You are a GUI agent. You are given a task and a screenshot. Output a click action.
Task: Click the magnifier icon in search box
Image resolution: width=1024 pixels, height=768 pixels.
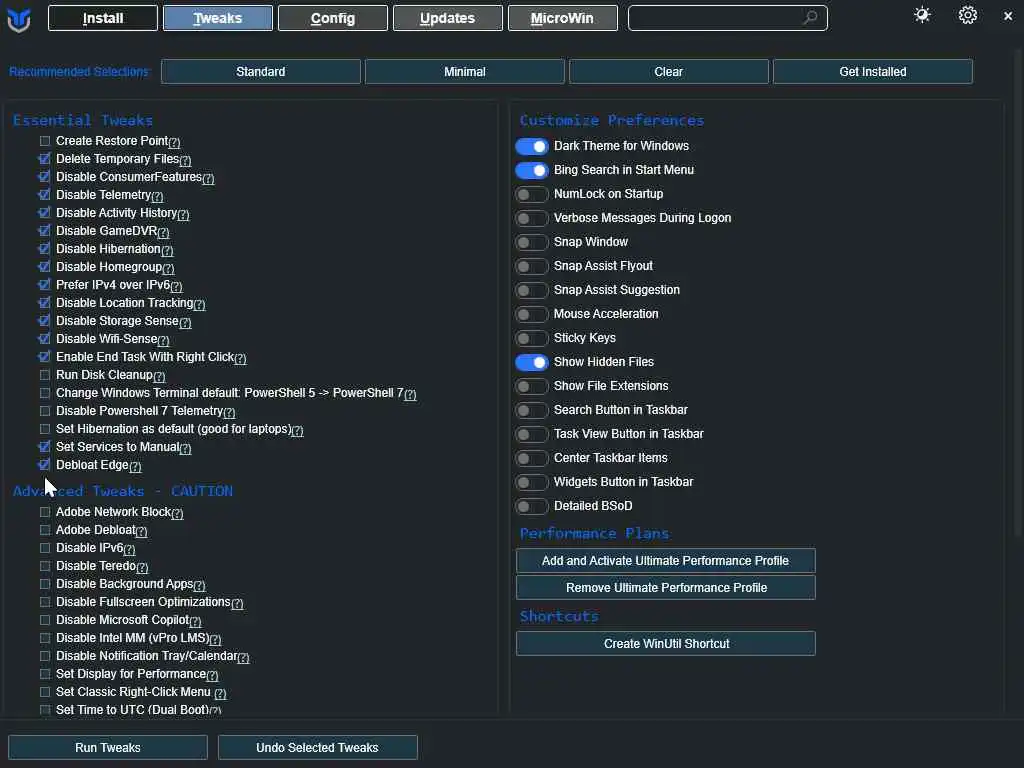click(810, 18)
